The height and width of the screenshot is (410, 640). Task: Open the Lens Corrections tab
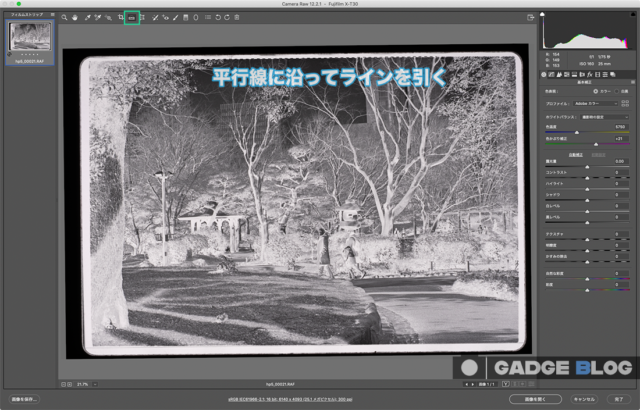582,74
